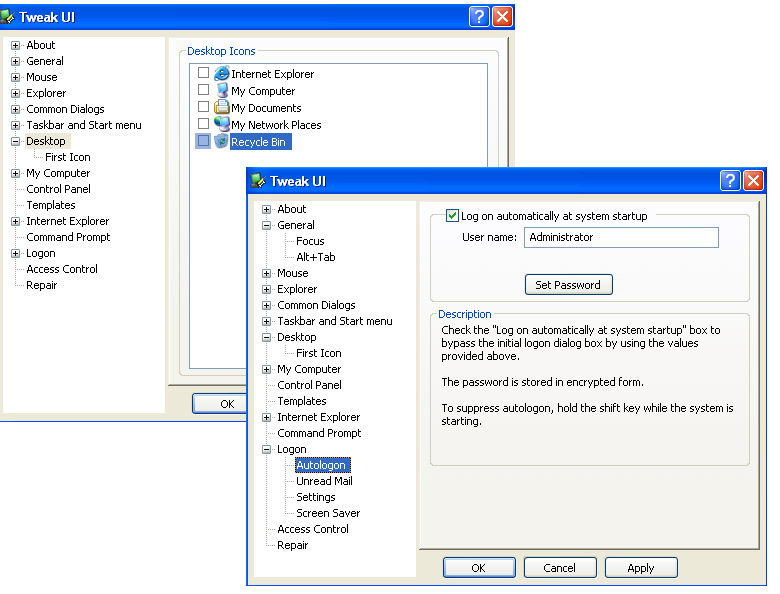Check the Internet Explorer desktop icon checkbox
This screenshot has height=594, width=780.
[203, 73]
